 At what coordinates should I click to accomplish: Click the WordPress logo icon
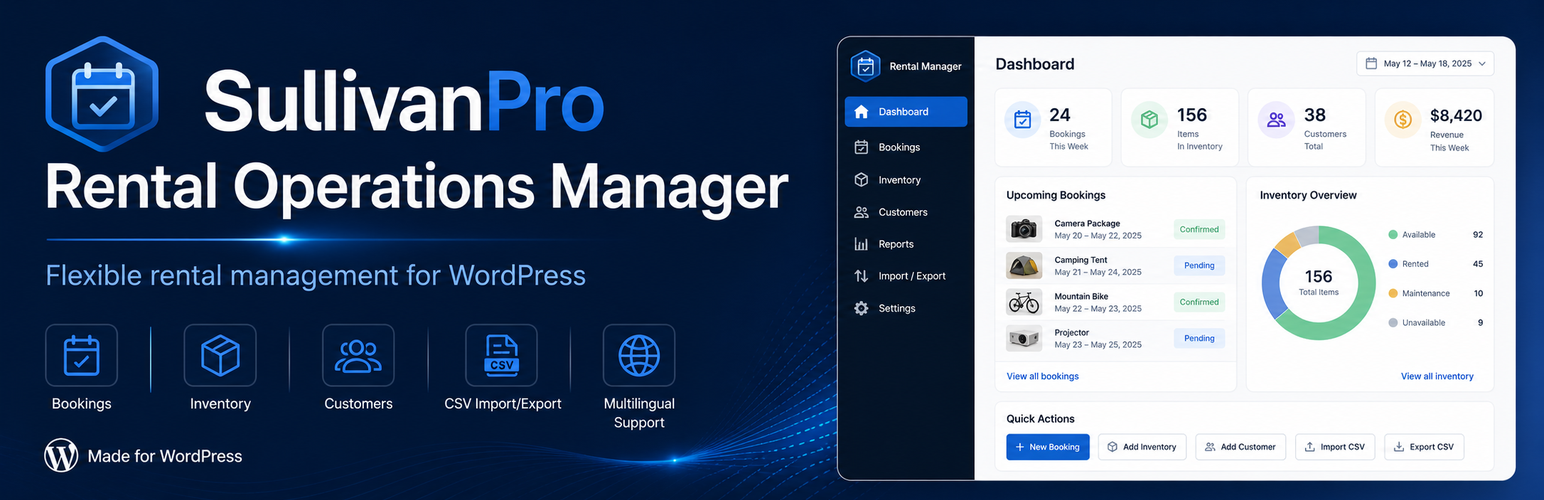pos(61,456)
